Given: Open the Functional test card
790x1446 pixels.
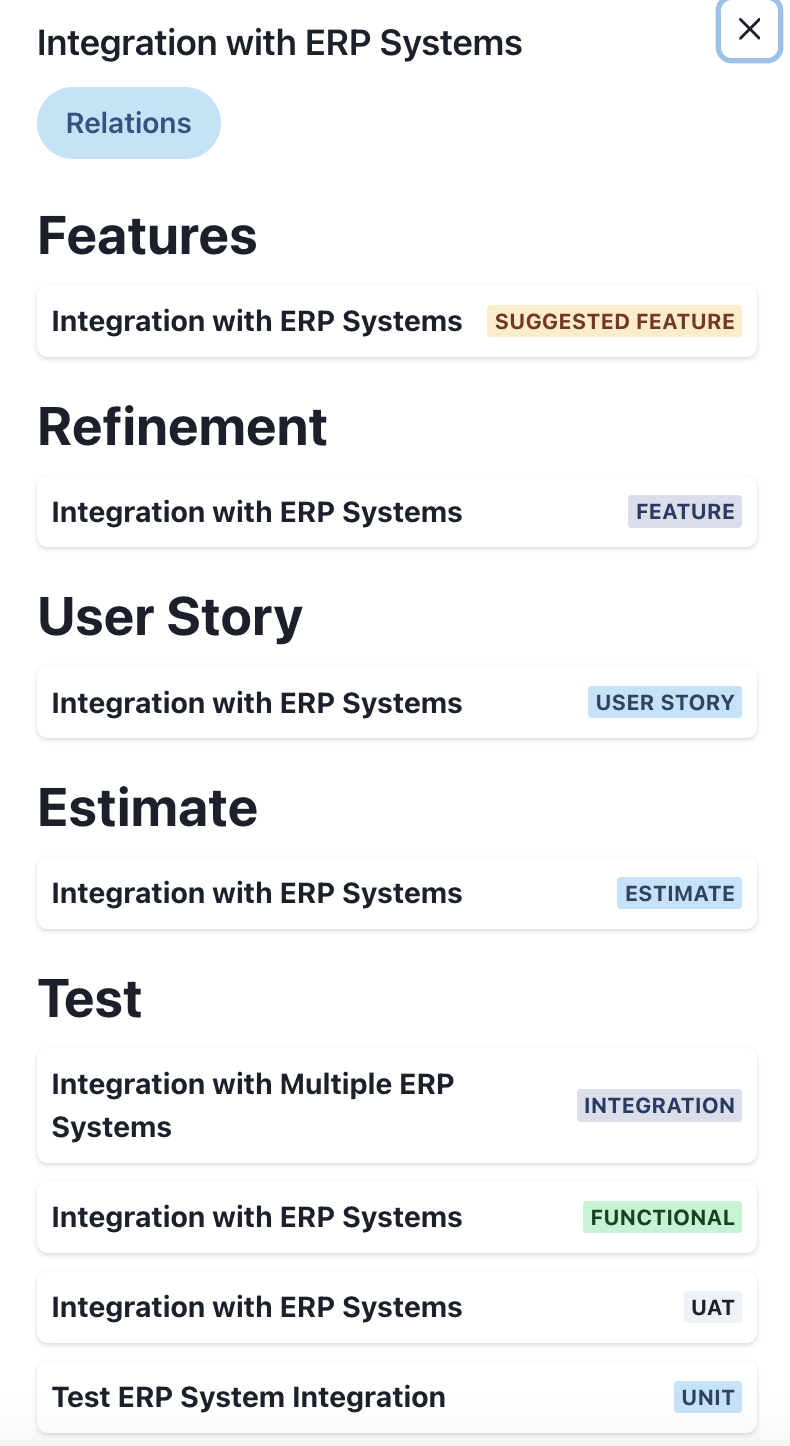Looking at the screenshot, I should pos(257,1217).
